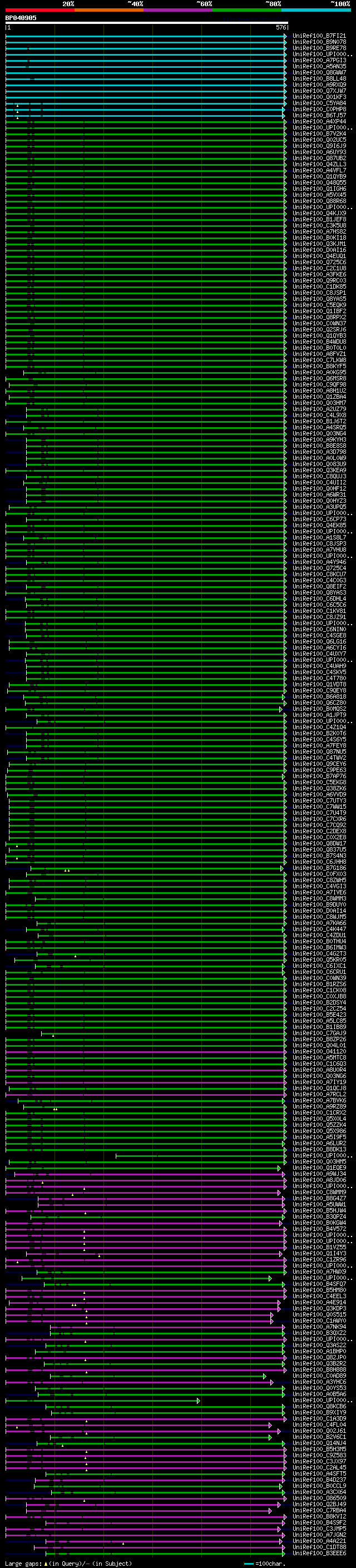Click the UniRef100_Q8KCB6 label
The height and width of the screenshot is (1568, 356).
(x=319, y=1407)
